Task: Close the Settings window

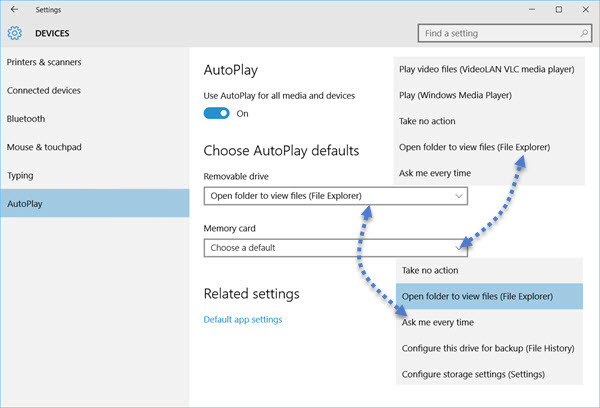Action: pyautogui.click(x=586, y=10)
